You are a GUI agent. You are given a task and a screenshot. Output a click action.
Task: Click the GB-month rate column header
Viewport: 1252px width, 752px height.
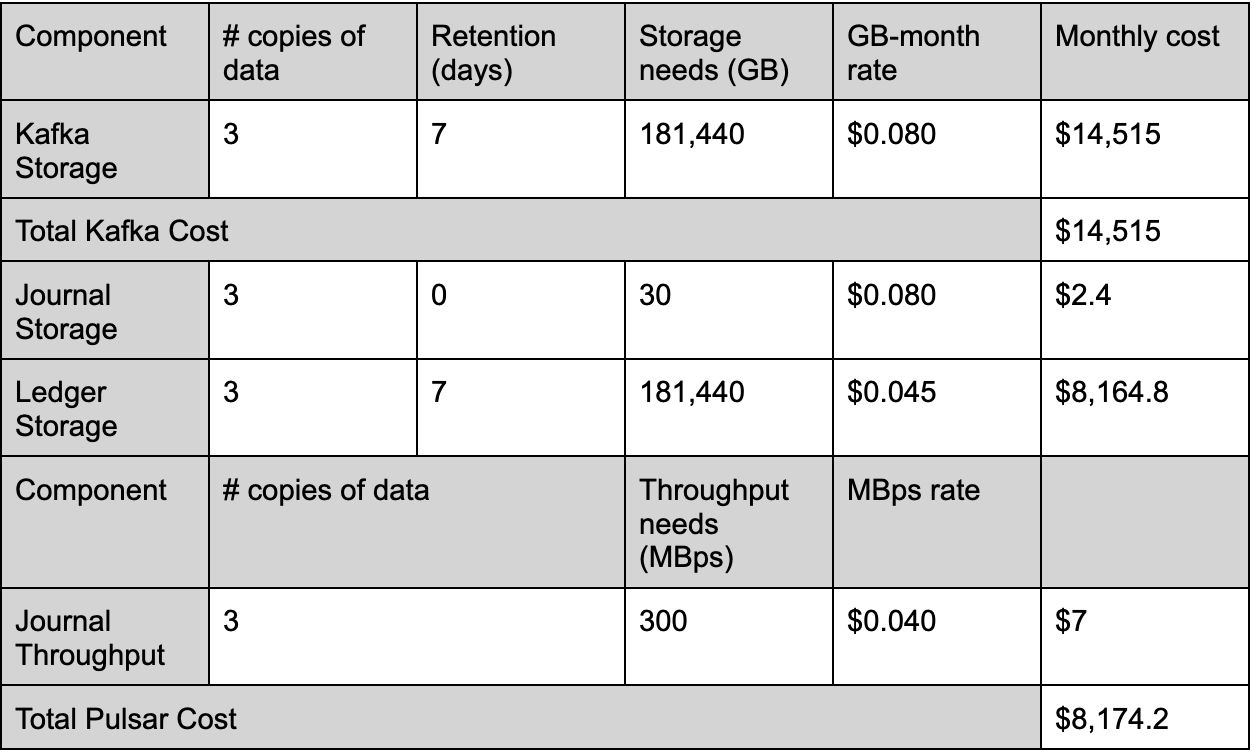[x=913, y=53]
